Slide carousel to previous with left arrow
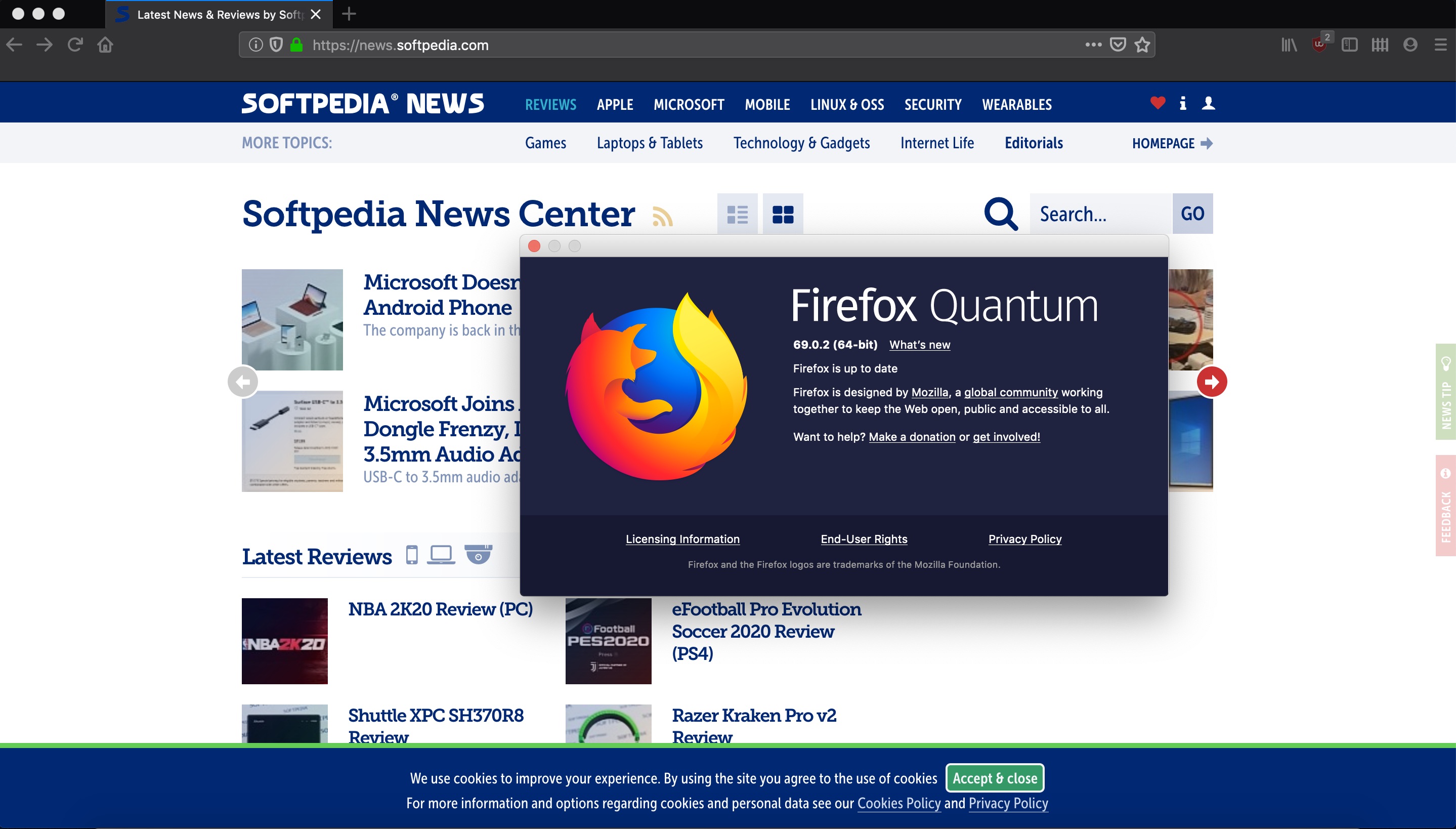 point(243,382)
